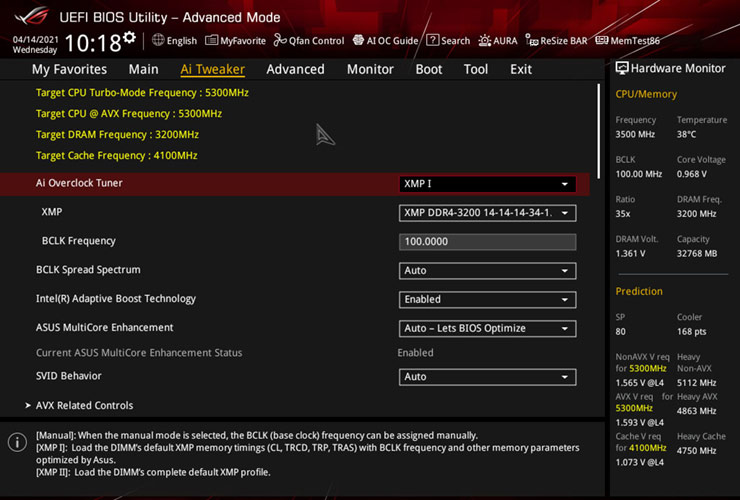This screenshot has width=740, height=500.
Task: Open ASUS MultiCore Enhancement dropdown
Action: coord(488,329)
